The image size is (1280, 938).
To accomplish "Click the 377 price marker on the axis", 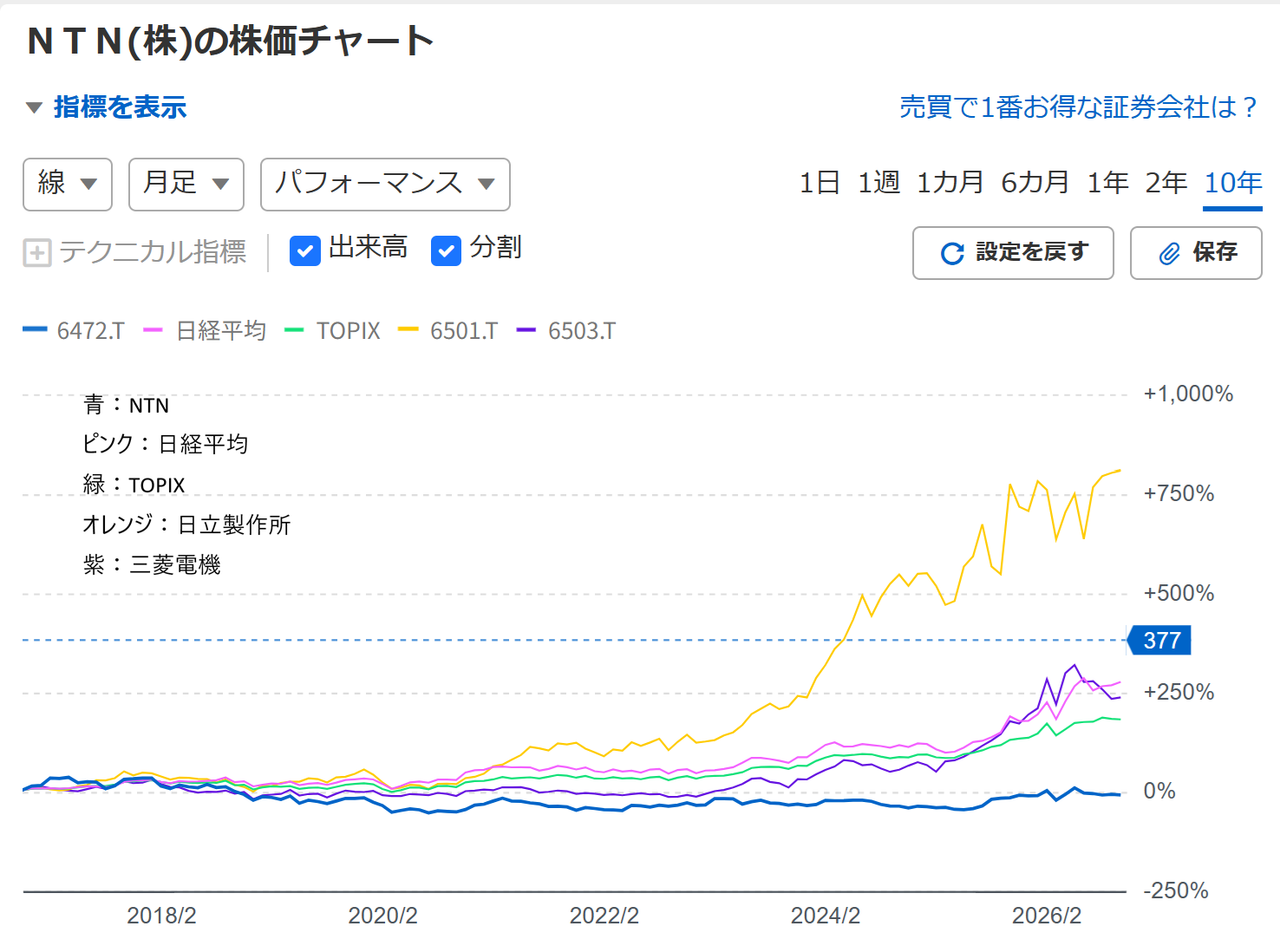I will pyautogui.click(x=1160, y=640).
